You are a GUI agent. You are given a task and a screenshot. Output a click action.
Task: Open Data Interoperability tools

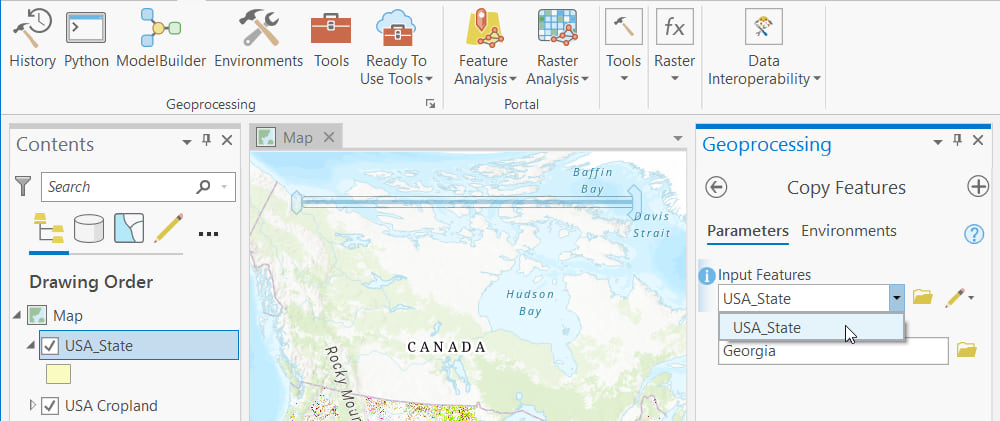point(763,48)
